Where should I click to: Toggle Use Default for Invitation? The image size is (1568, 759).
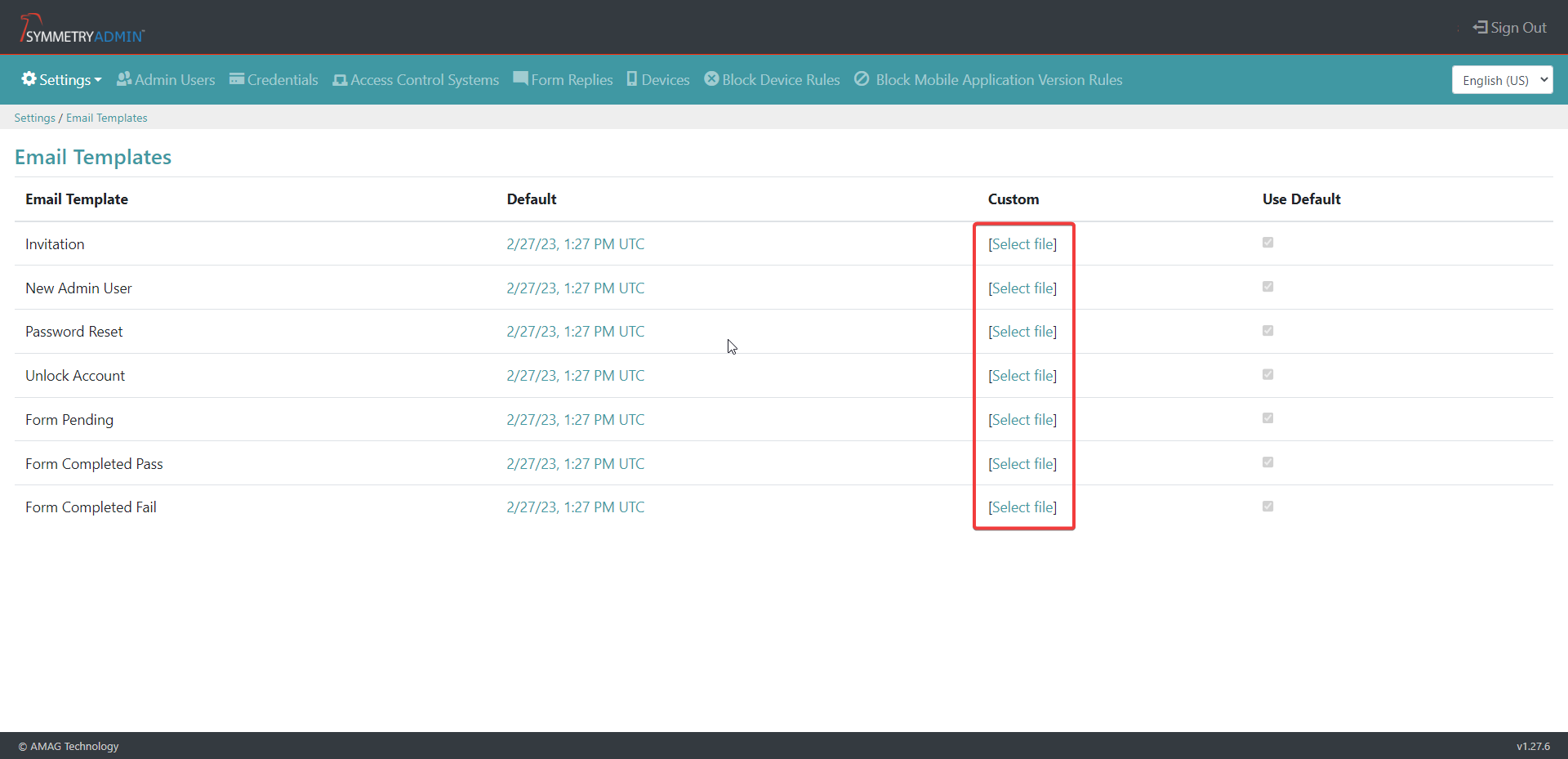(1267, 243)
